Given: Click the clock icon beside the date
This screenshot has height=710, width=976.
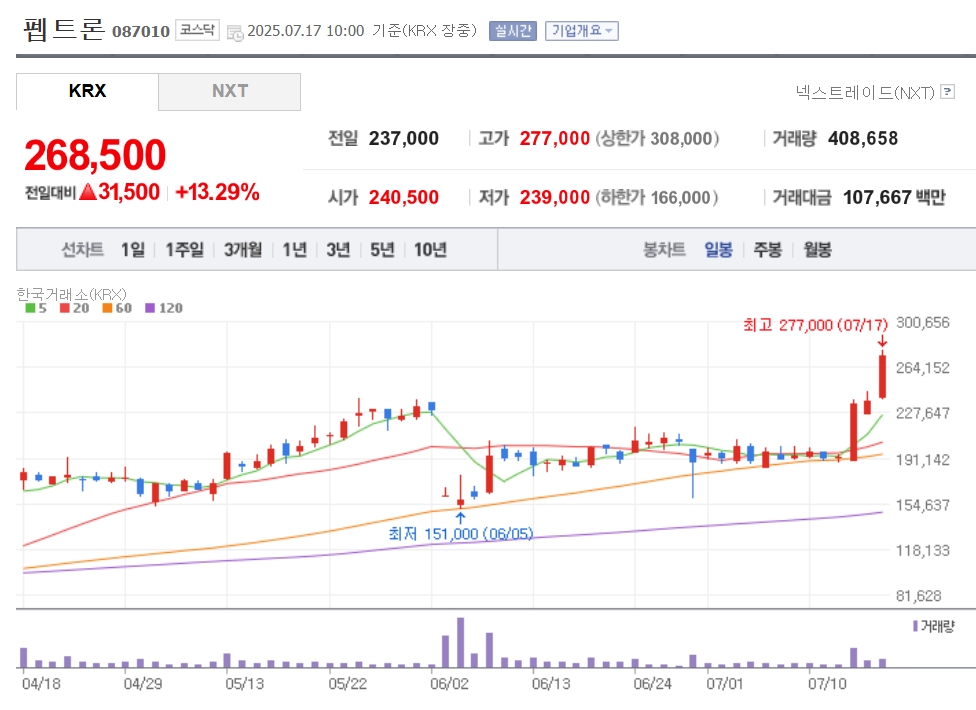Looking at the screenshot, I should [235, 32].
